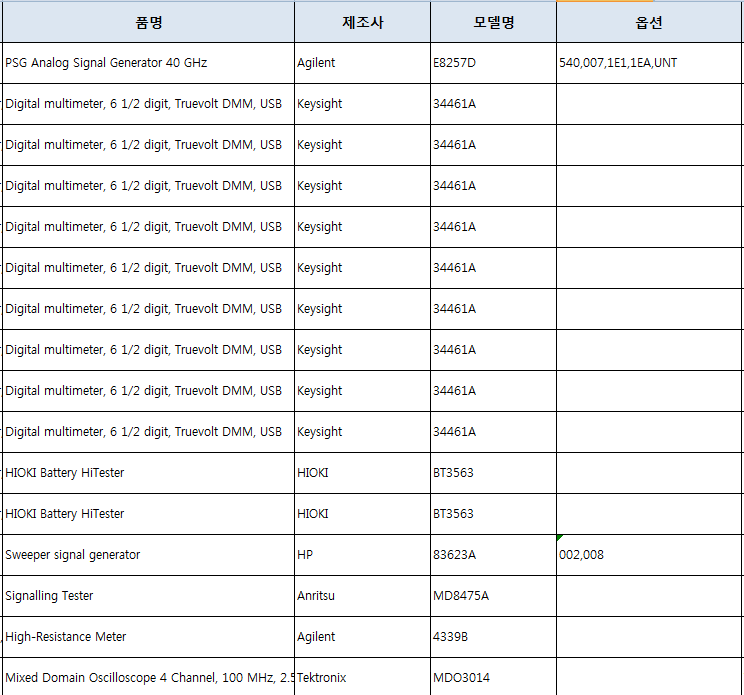Click the 모델명 header cell

493,22
